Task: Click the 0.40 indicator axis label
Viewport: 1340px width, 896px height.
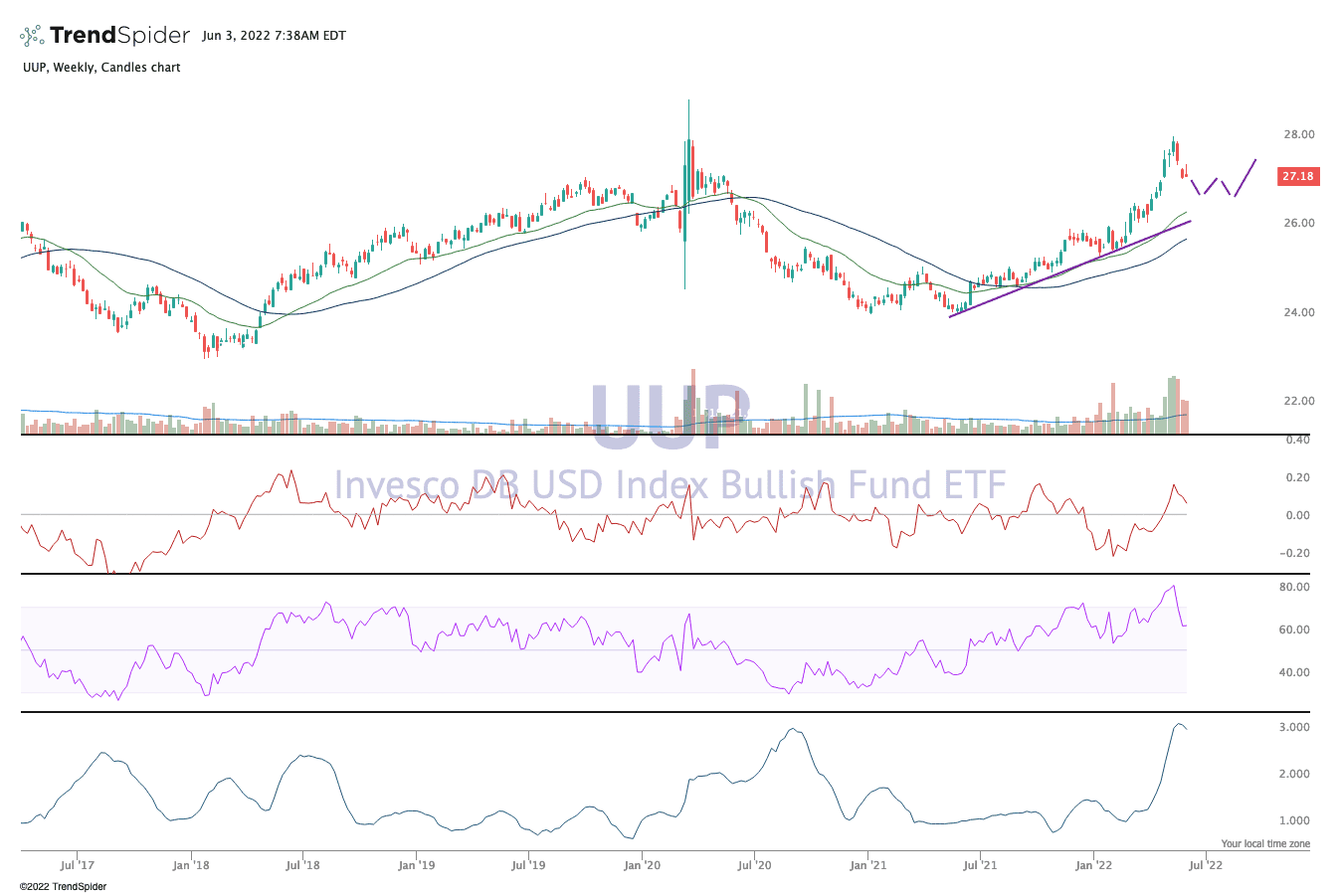Action: click(1298, 439)
